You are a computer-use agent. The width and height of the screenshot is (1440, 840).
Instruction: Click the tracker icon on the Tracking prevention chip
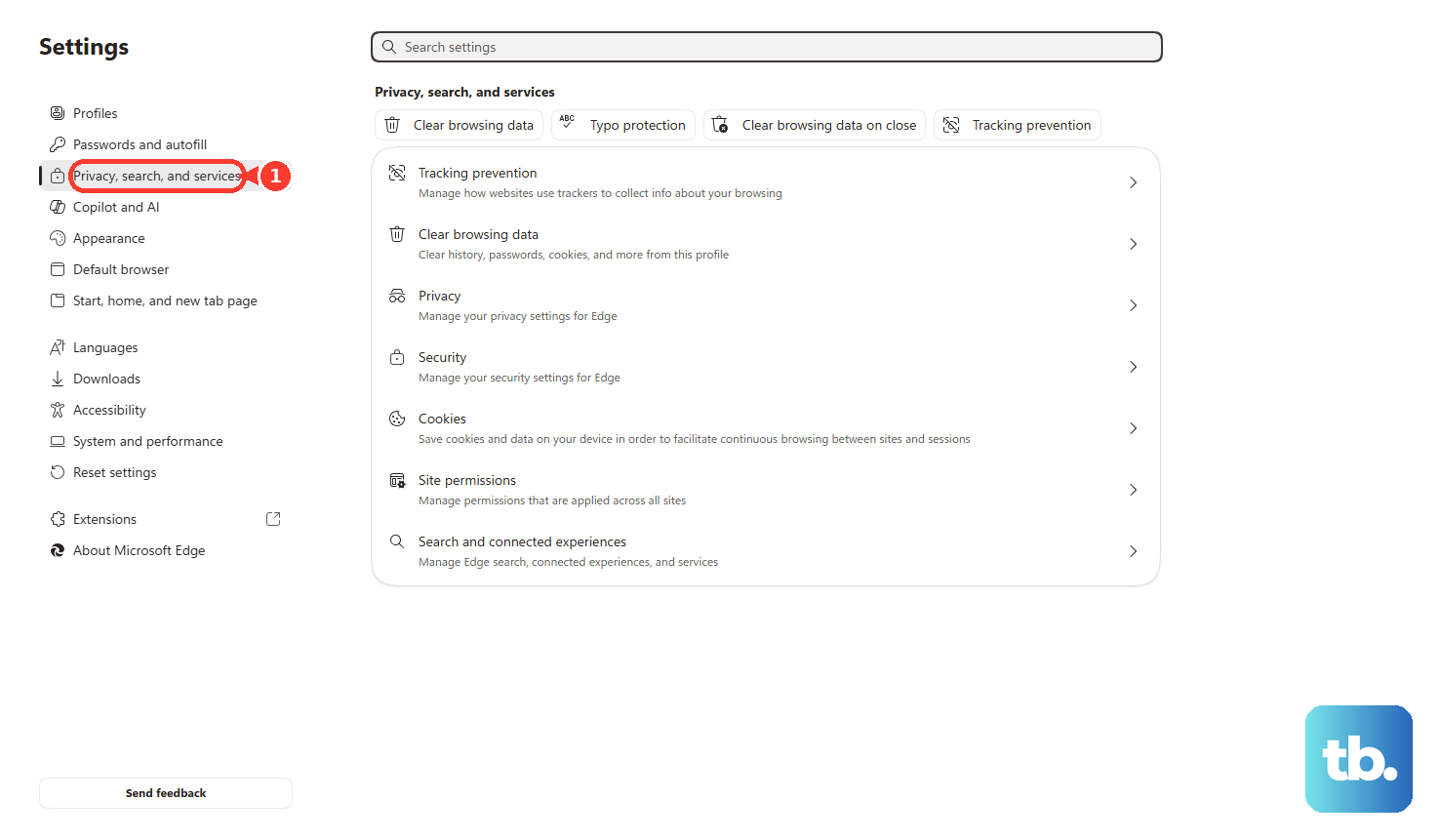(x=951, y=125)
